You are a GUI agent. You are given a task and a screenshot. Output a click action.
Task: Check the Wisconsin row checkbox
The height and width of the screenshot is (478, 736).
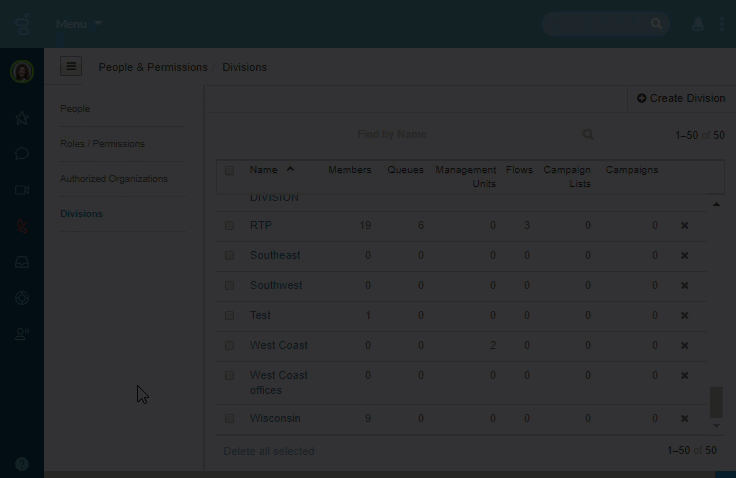229,418
